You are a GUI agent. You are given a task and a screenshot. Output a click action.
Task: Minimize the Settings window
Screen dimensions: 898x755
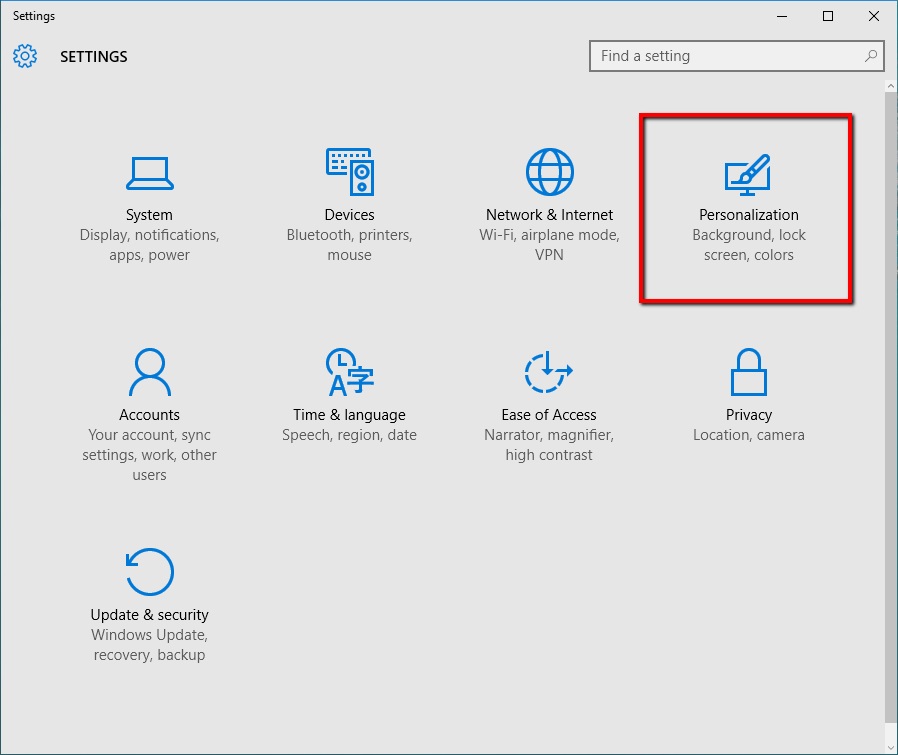tap(782, 16)
